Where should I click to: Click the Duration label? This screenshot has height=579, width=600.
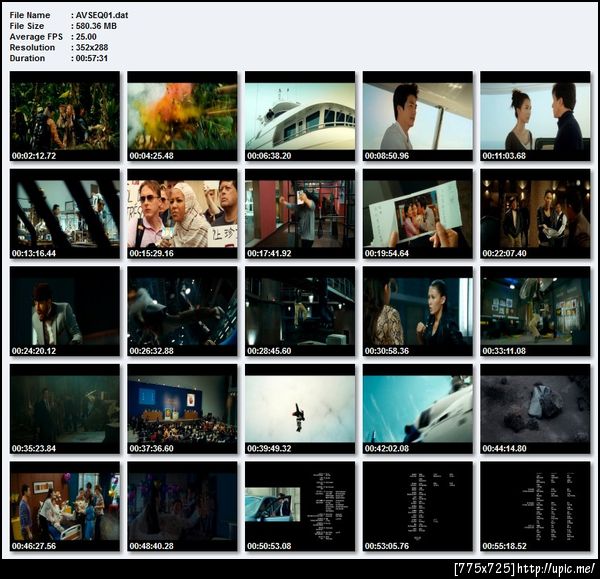27,58
